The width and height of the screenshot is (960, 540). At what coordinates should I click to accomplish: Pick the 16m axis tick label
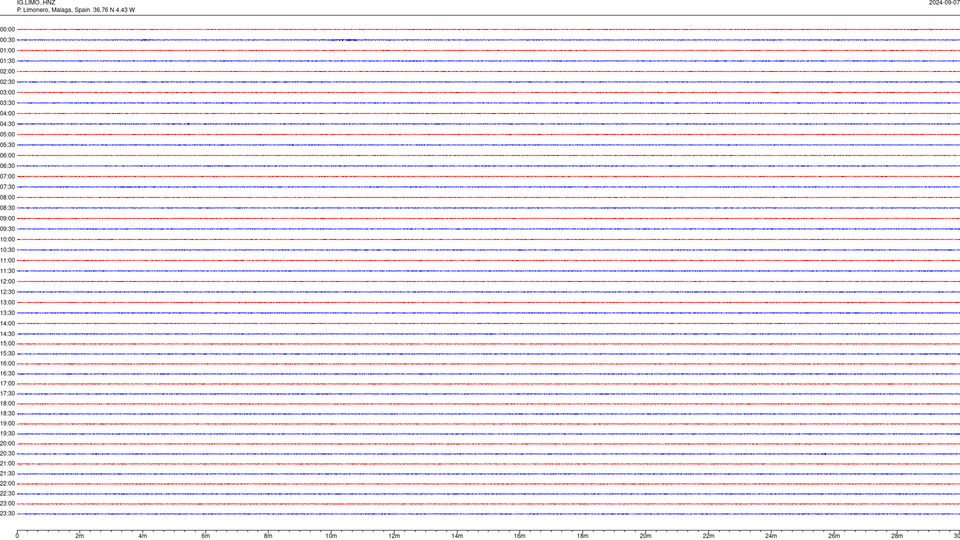pos(520,536)
